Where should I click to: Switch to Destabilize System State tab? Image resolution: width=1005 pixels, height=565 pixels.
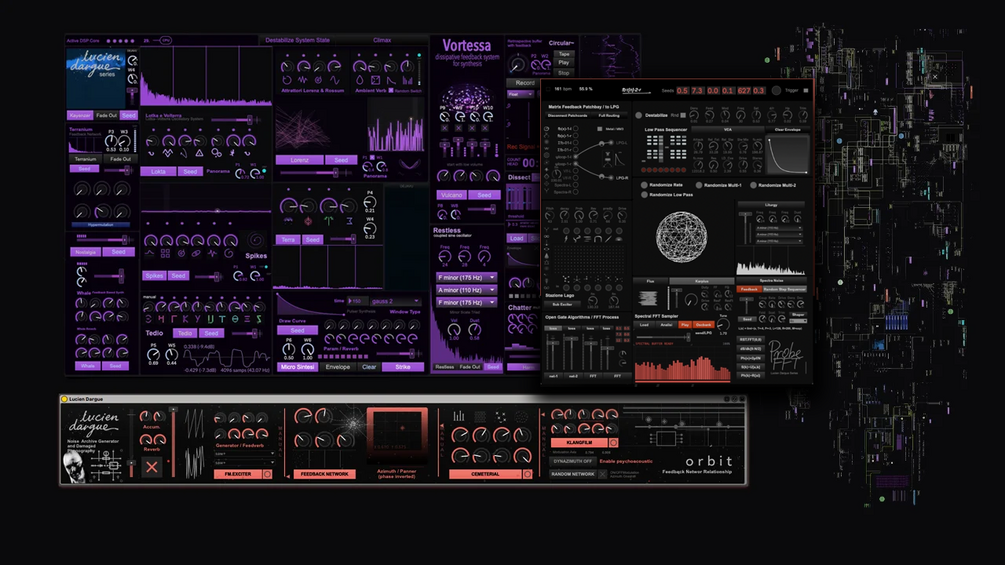point(297,40)
